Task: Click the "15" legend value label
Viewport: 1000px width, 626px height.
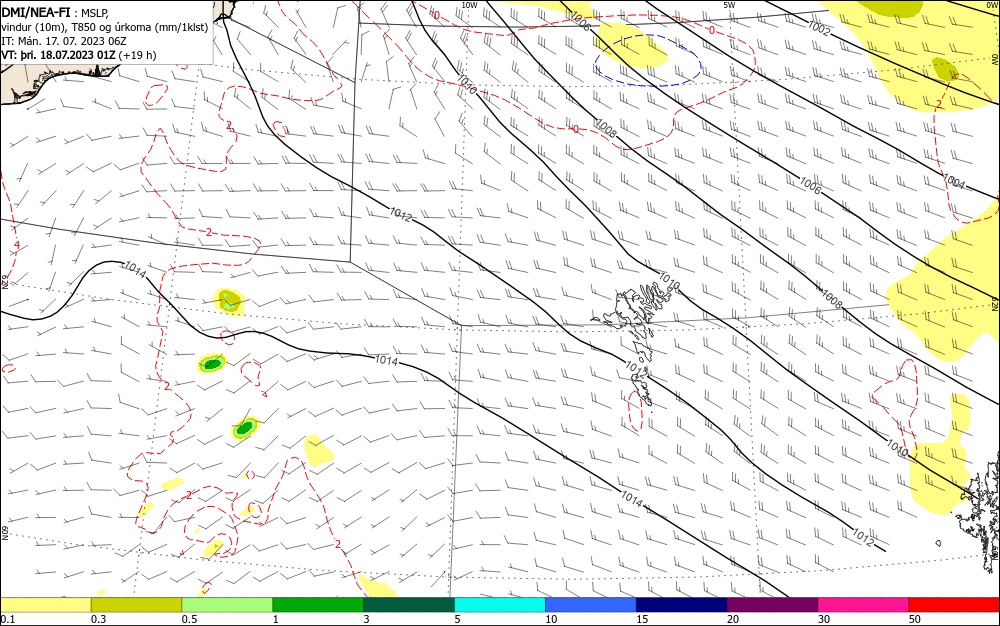Action: (642, 619)
